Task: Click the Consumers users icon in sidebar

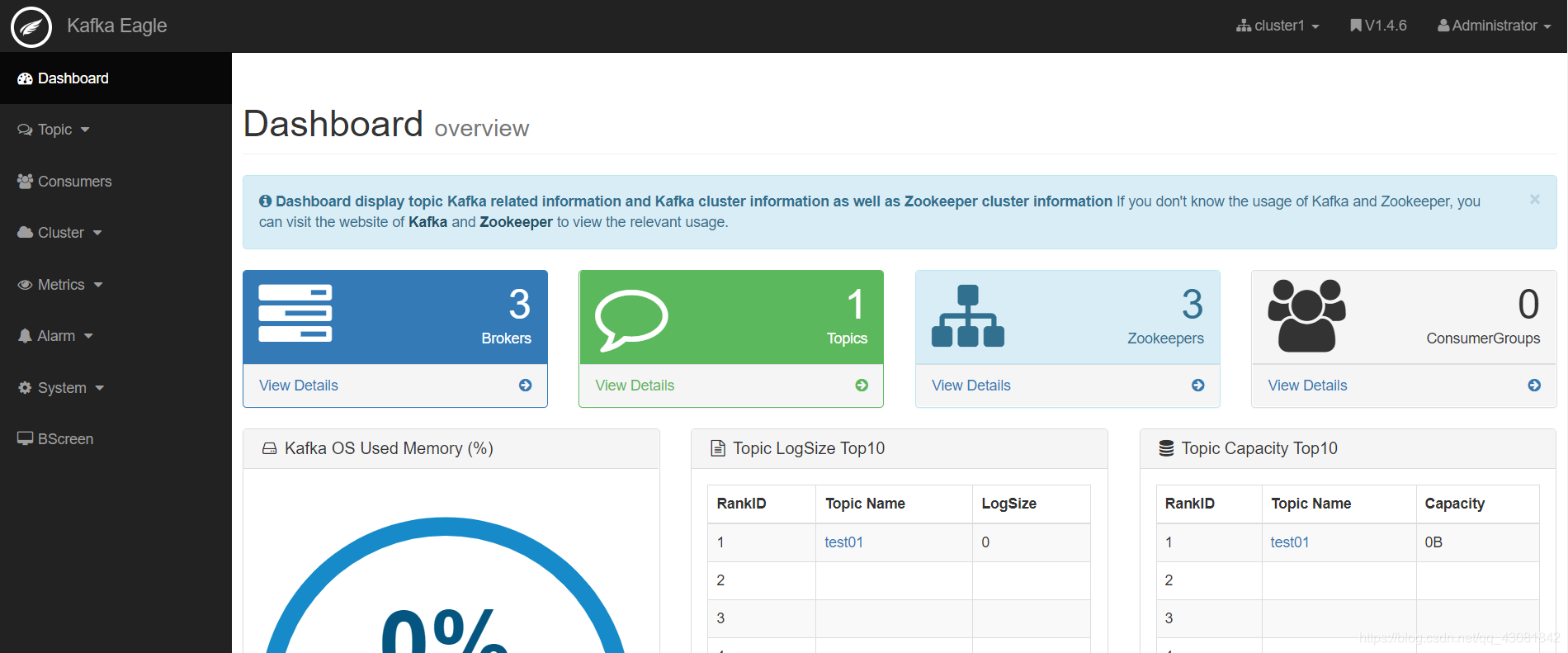Action: coord(25,182)
